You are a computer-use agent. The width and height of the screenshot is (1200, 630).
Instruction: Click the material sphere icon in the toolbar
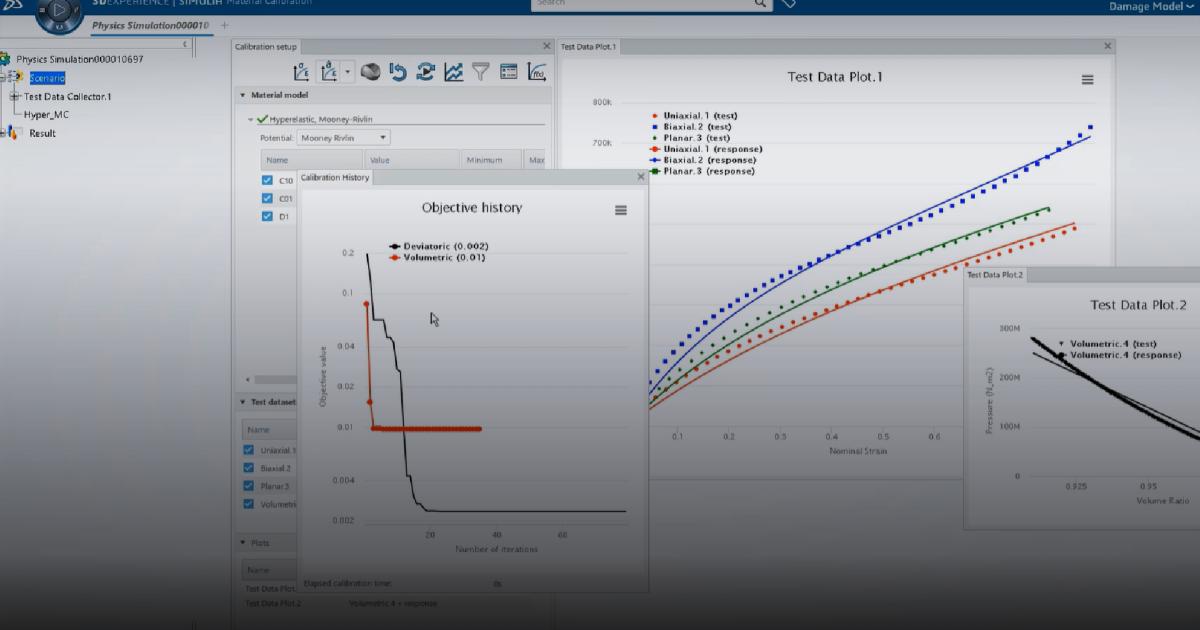(x=370, y=71)
